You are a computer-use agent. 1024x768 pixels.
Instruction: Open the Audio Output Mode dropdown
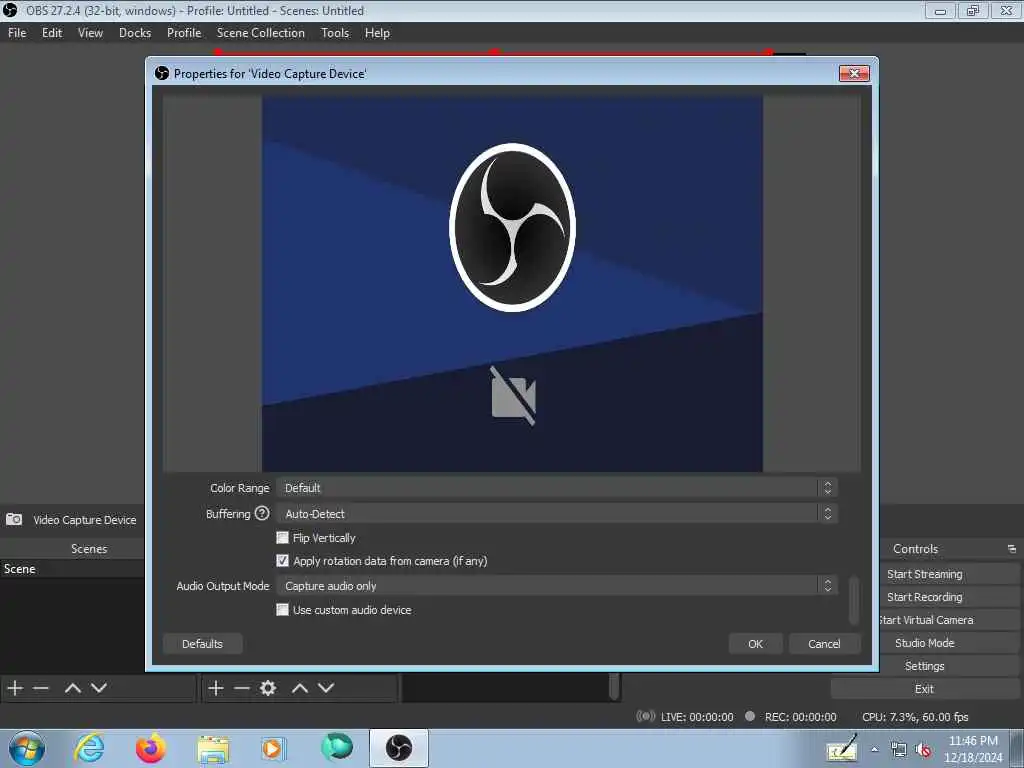coord(557,586)
